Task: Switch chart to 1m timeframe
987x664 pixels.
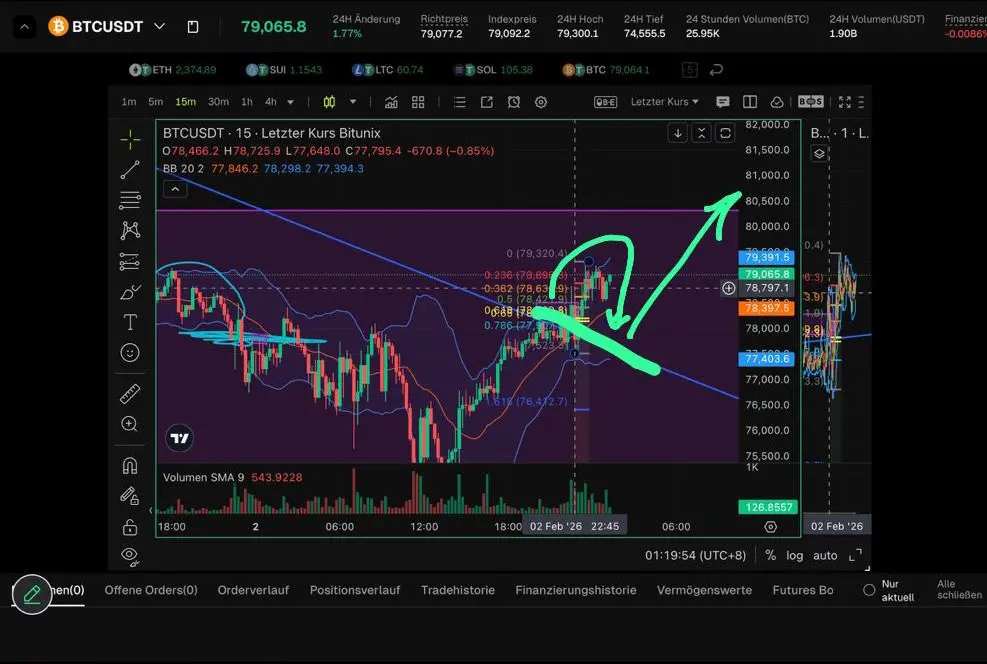Action: coord(129,102)
